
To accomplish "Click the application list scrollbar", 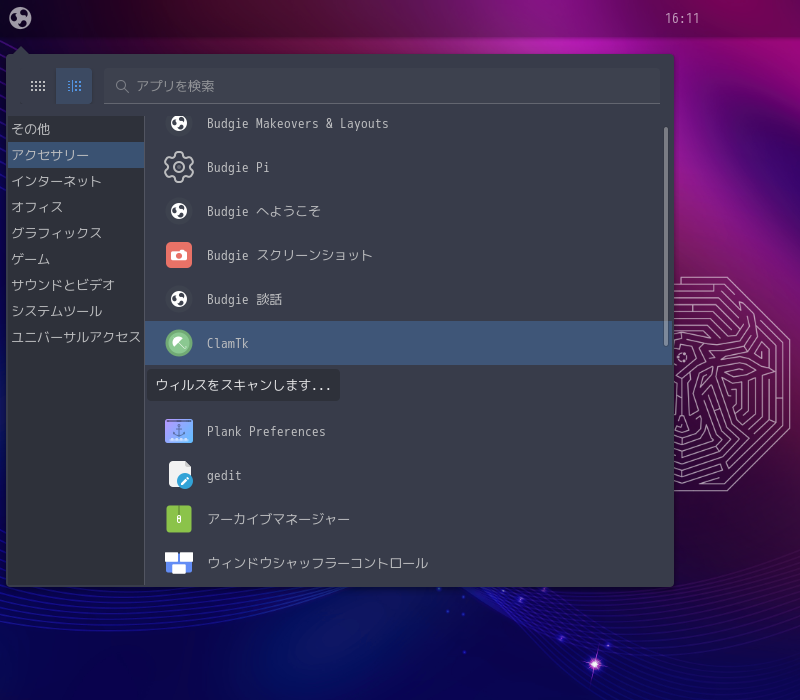I will click(x=666, y=237).
